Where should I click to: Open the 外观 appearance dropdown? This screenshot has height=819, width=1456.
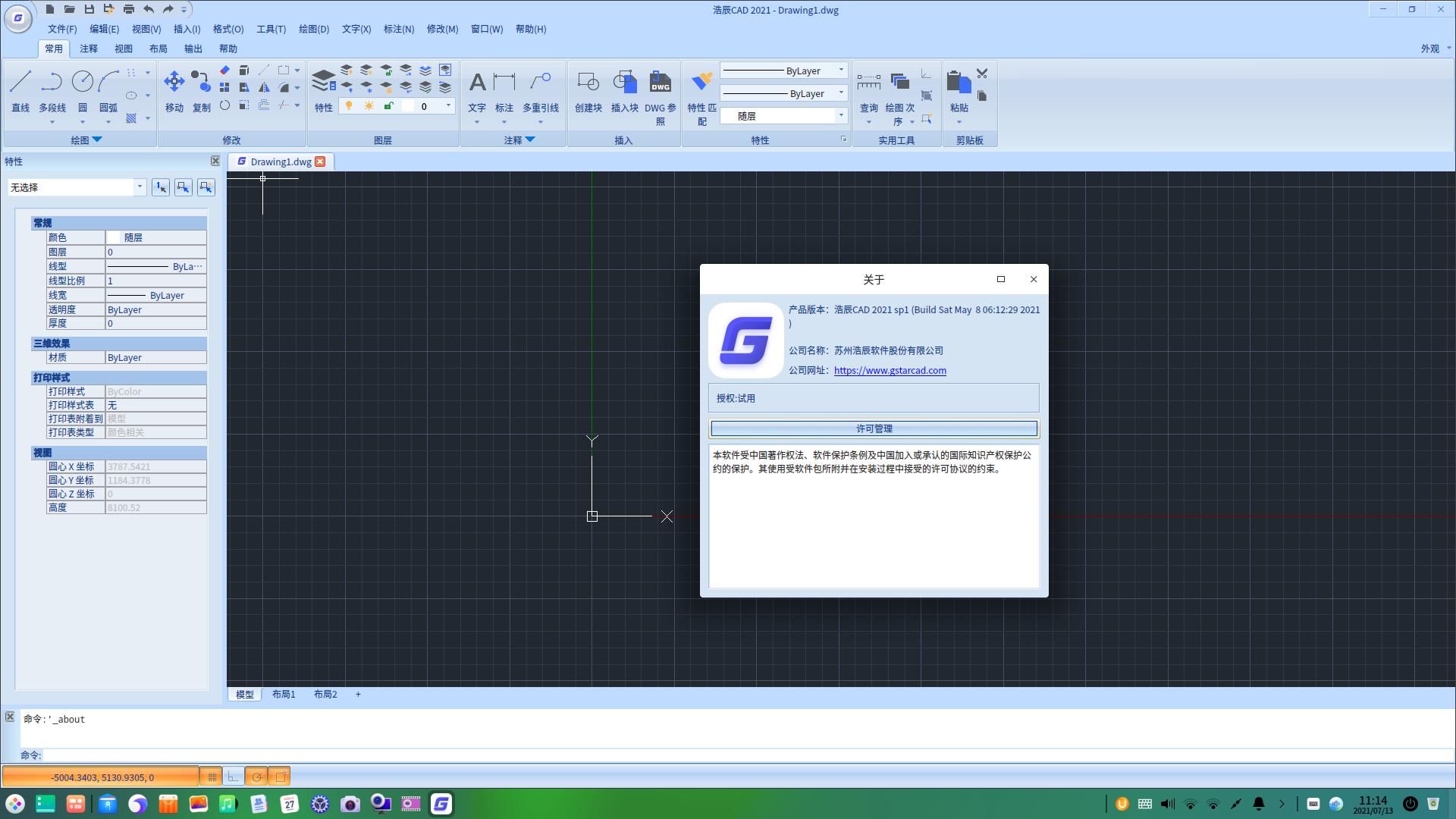(x=1436, y=49)
